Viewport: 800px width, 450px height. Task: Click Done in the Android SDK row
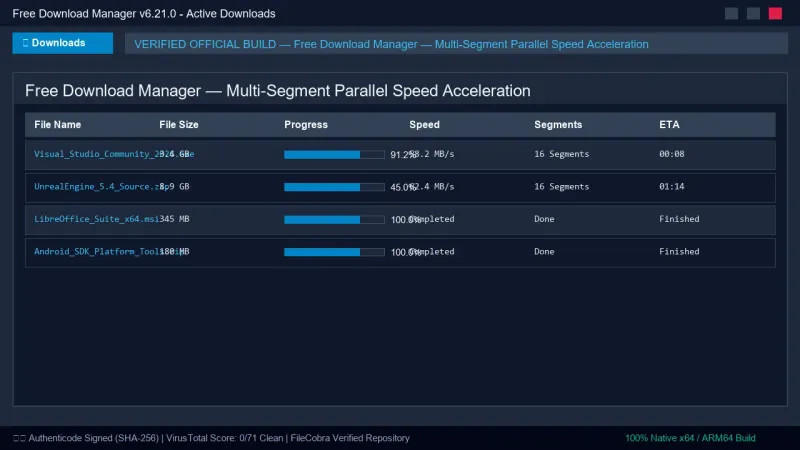pyautogui.click(x=544, y=252)
